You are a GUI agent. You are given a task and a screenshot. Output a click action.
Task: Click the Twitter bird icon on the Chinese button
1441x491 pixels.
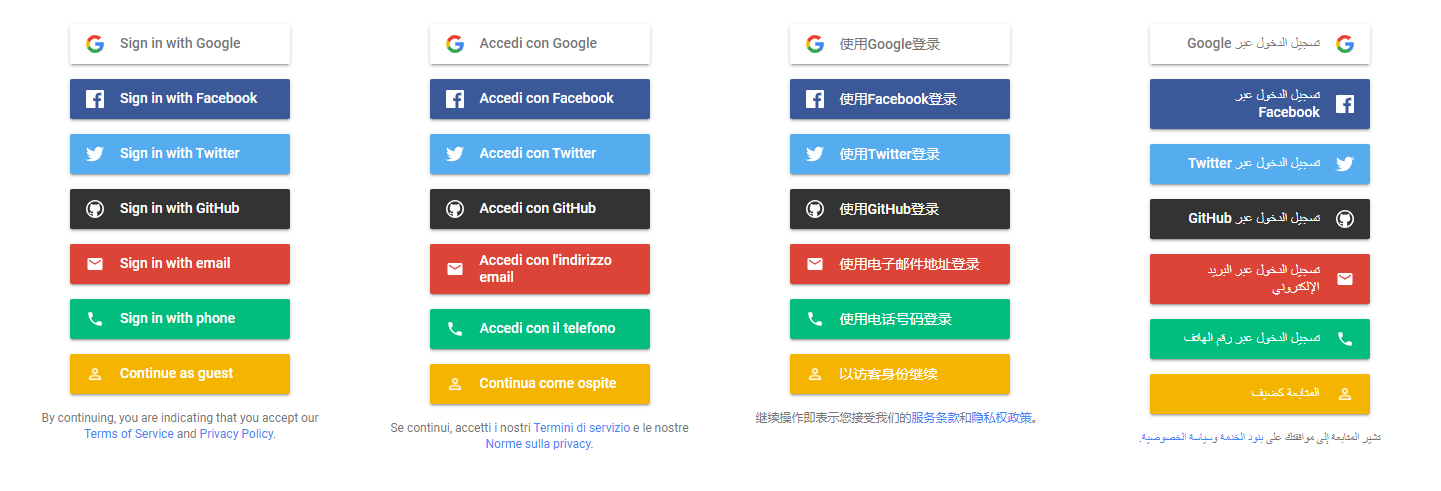[x=815, y=154]
